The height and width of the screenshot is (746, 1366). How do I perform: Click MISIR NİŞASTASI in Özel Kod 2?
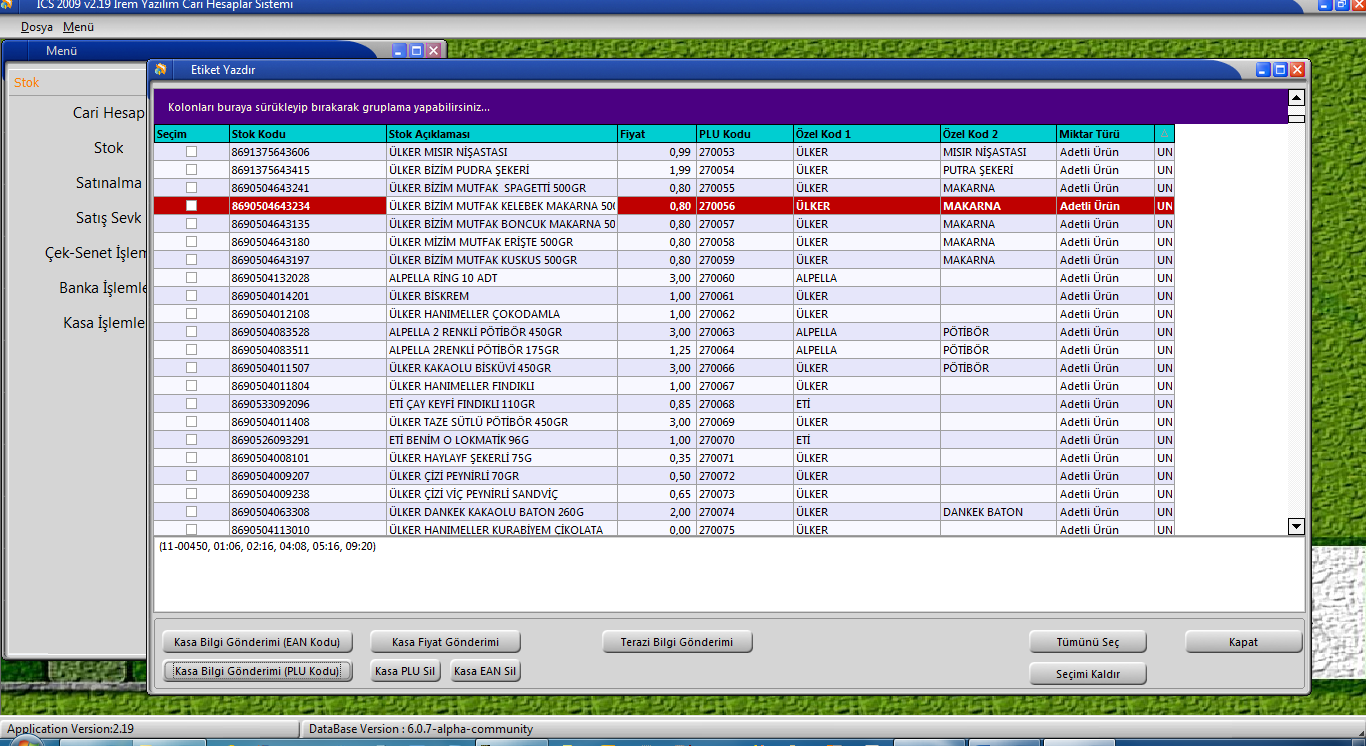998,152
